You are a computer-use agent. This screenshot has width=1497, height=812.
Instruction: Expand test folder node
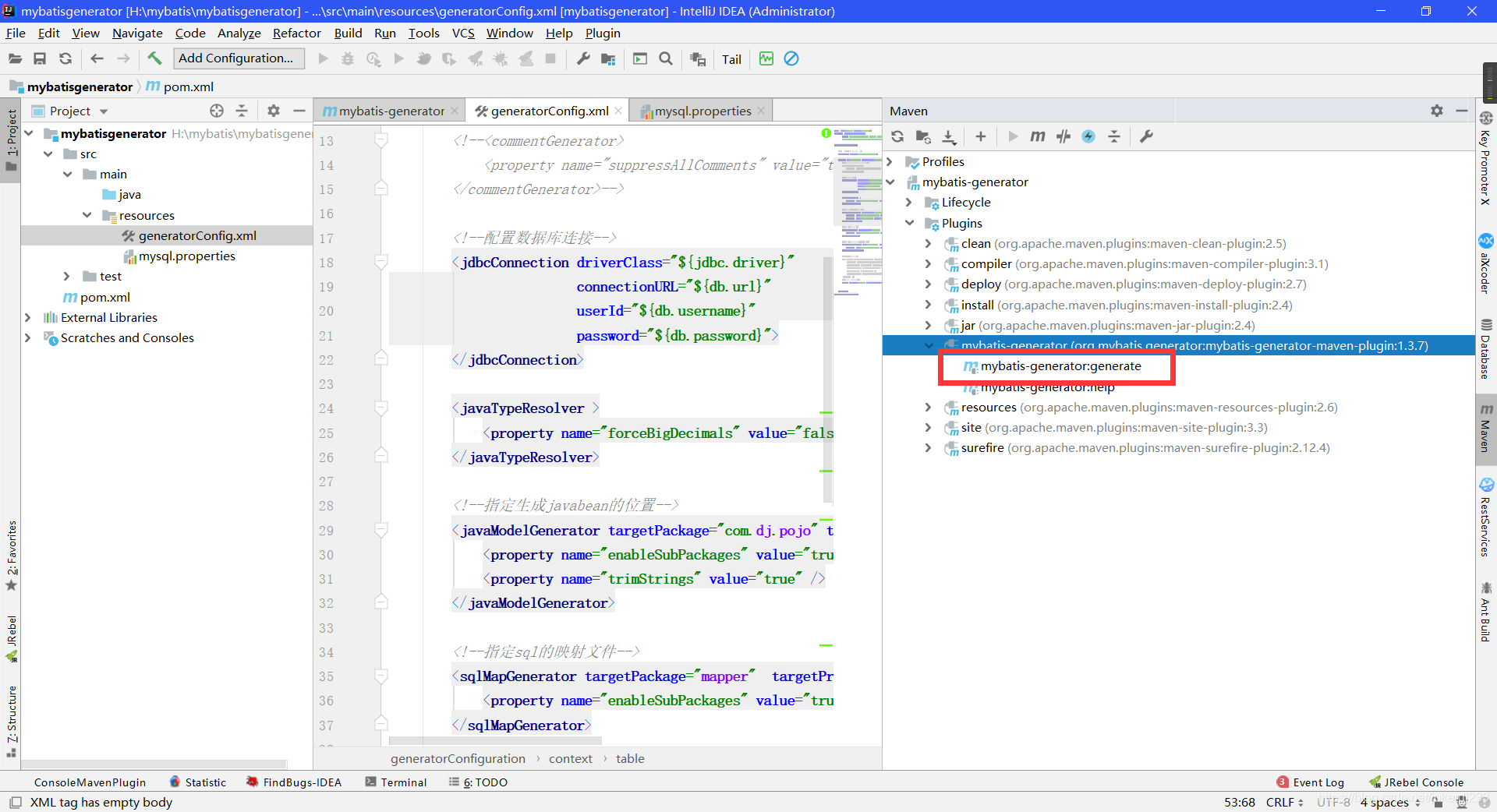[x=67, y=276]
